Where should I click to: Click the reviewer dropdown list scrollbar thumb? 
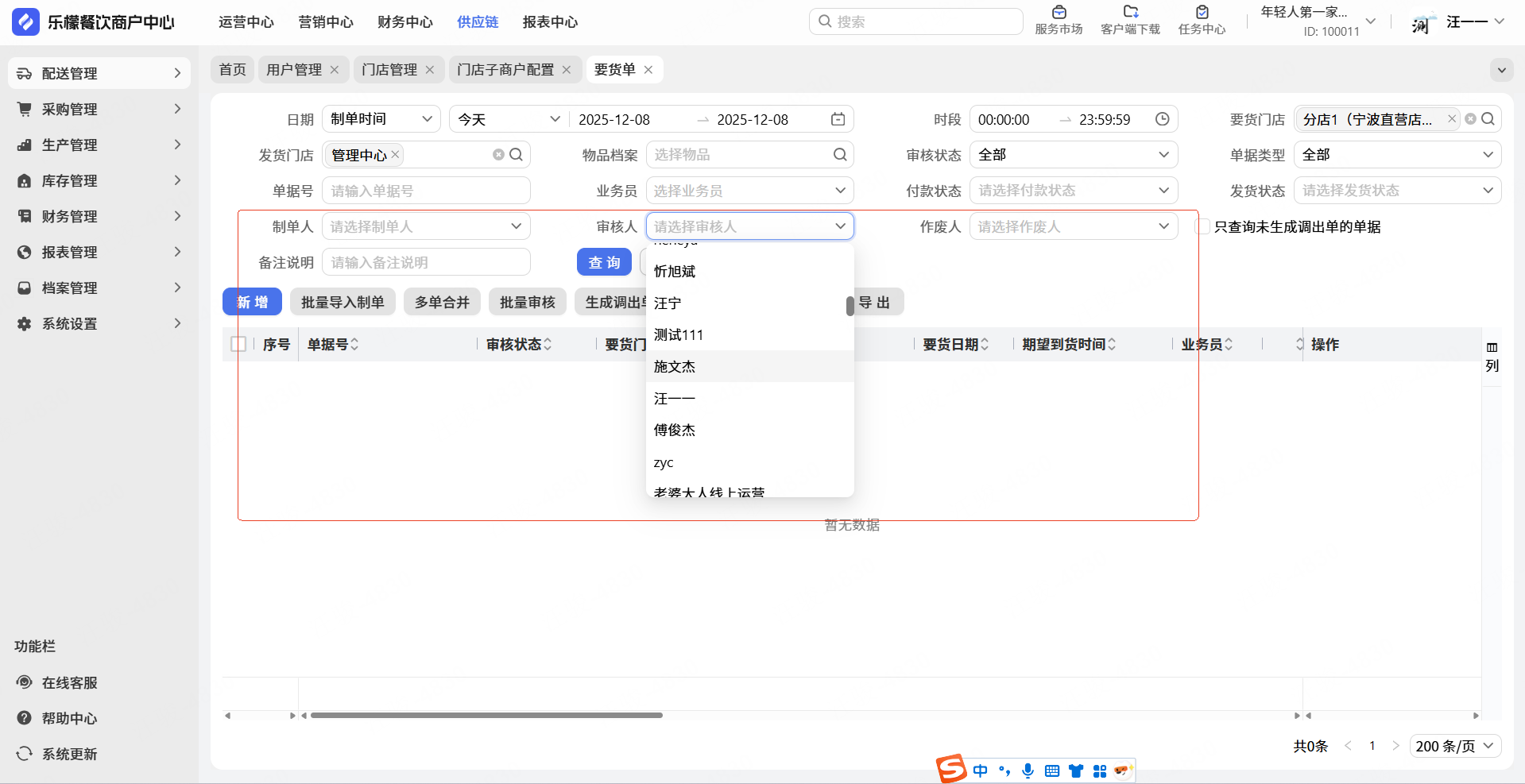coord(850,306)
